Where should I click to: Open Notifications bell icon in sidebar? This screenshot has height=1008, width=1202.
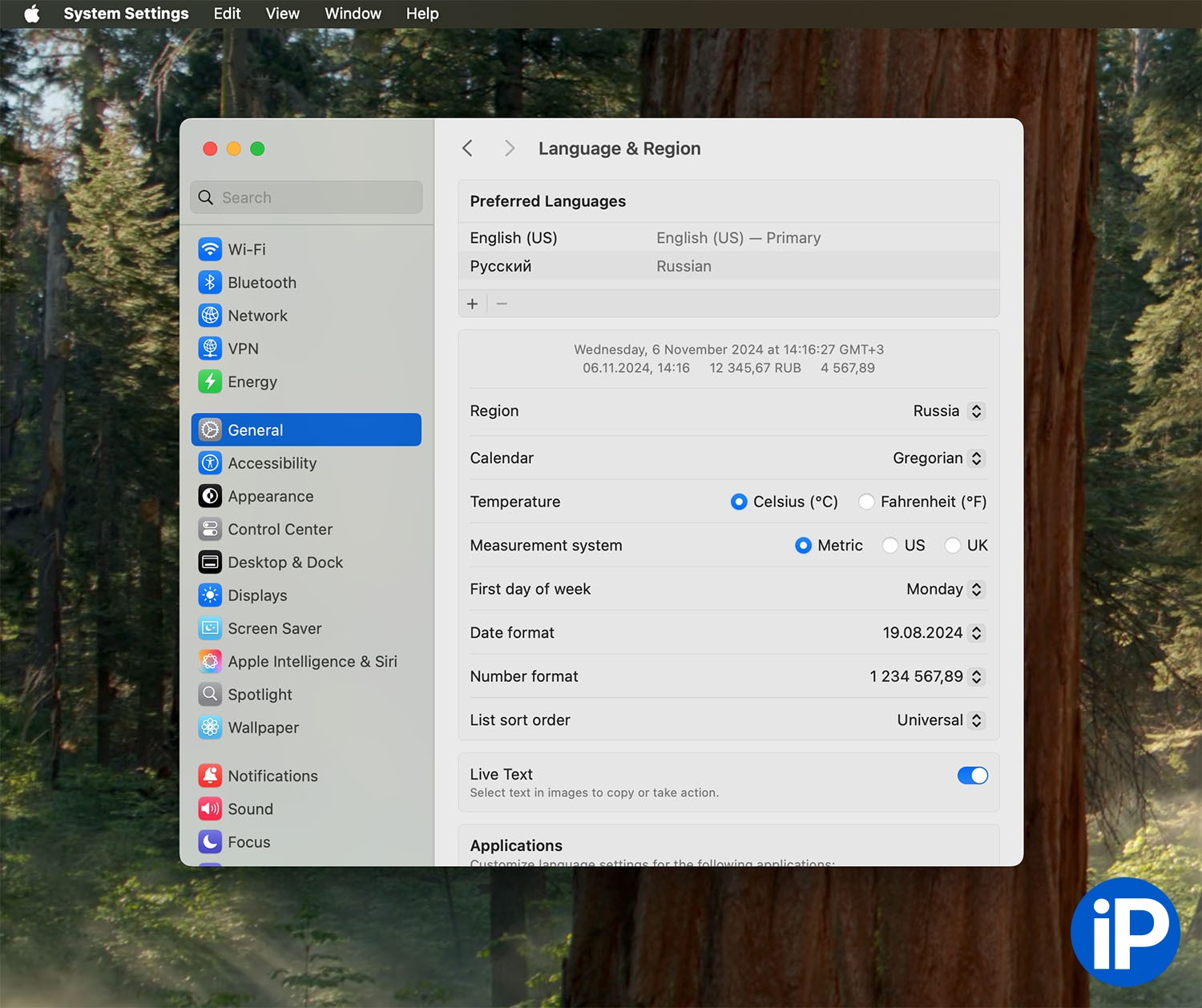click(x=210, y=776)
